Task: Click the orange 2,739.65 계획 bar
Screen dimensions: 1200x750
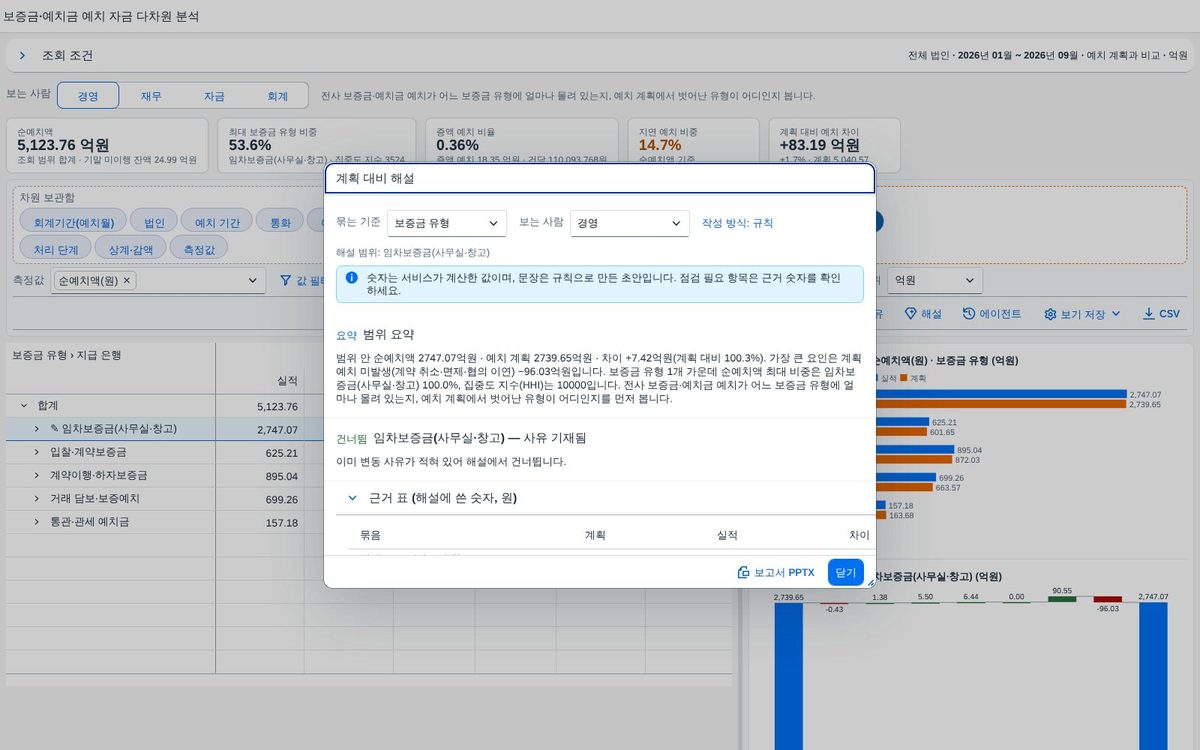Action: (x=1000, y=405)
